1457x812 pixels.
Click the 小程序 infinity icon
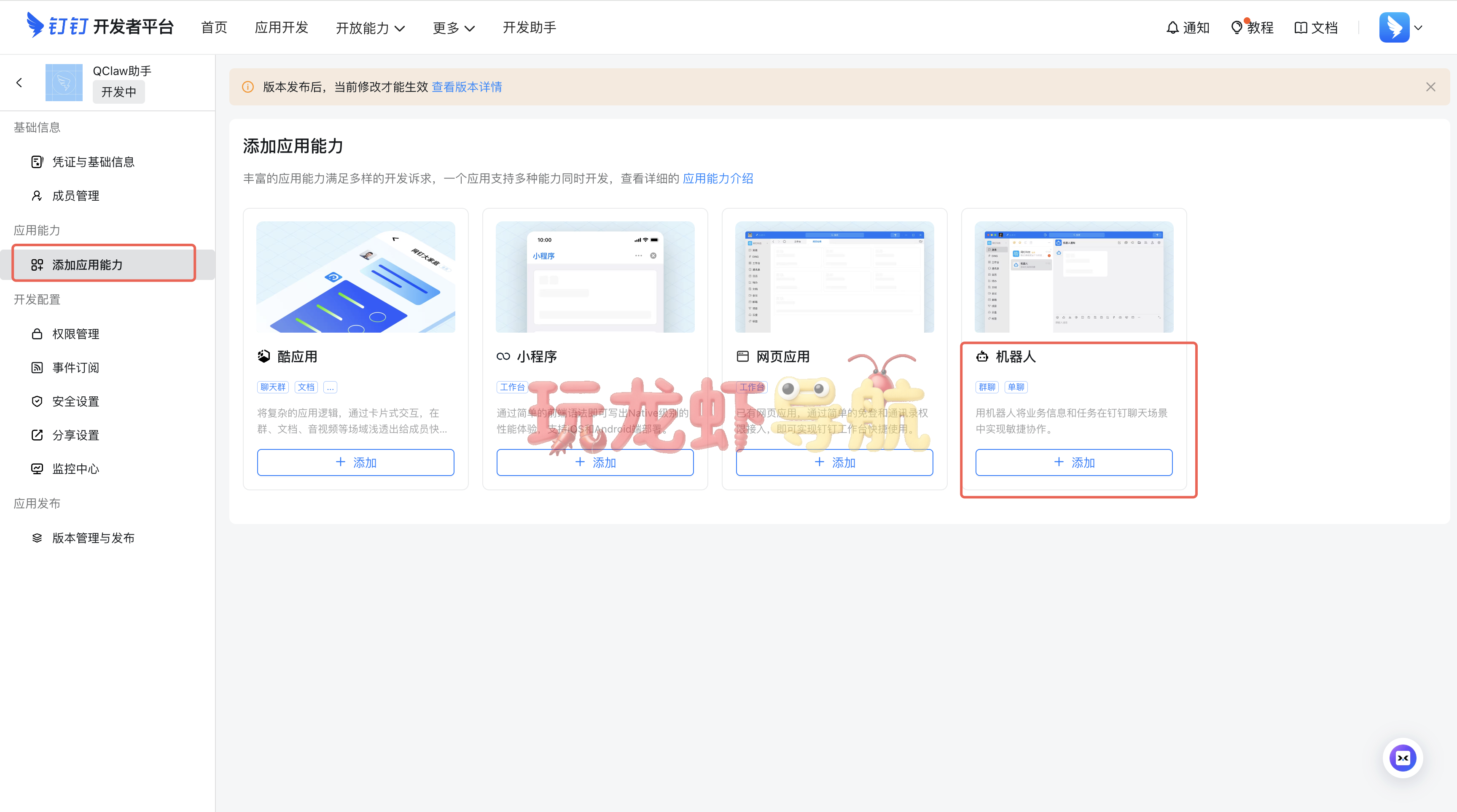[503, 356]
